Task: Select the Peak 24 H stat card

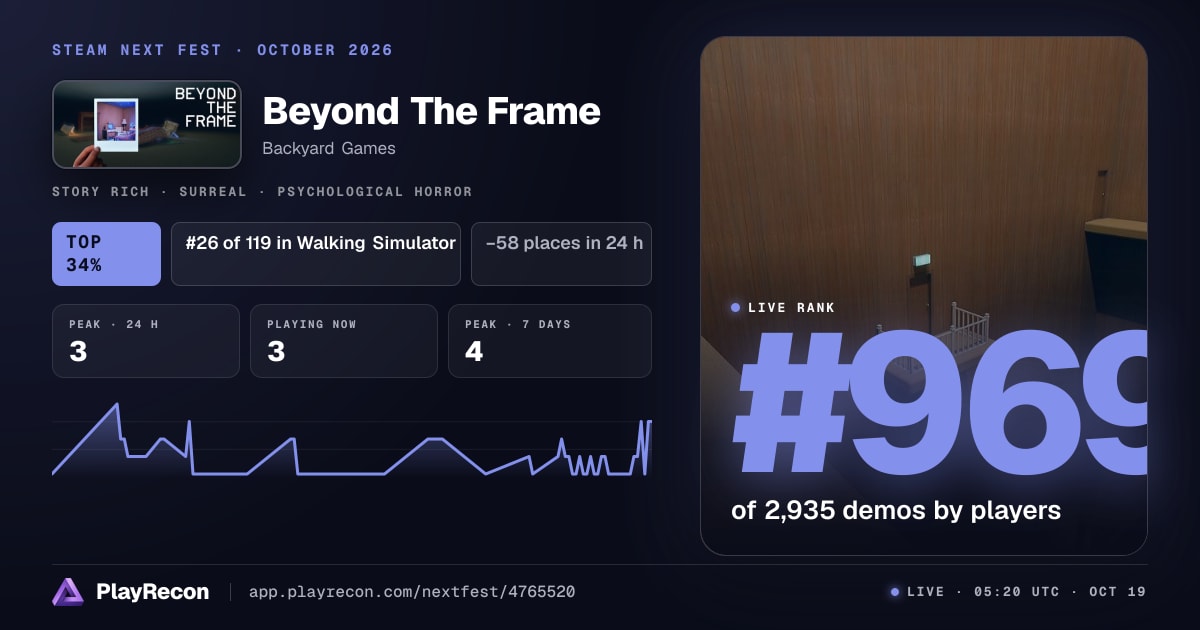Action: pyautogui.click(x=146, y=341)
